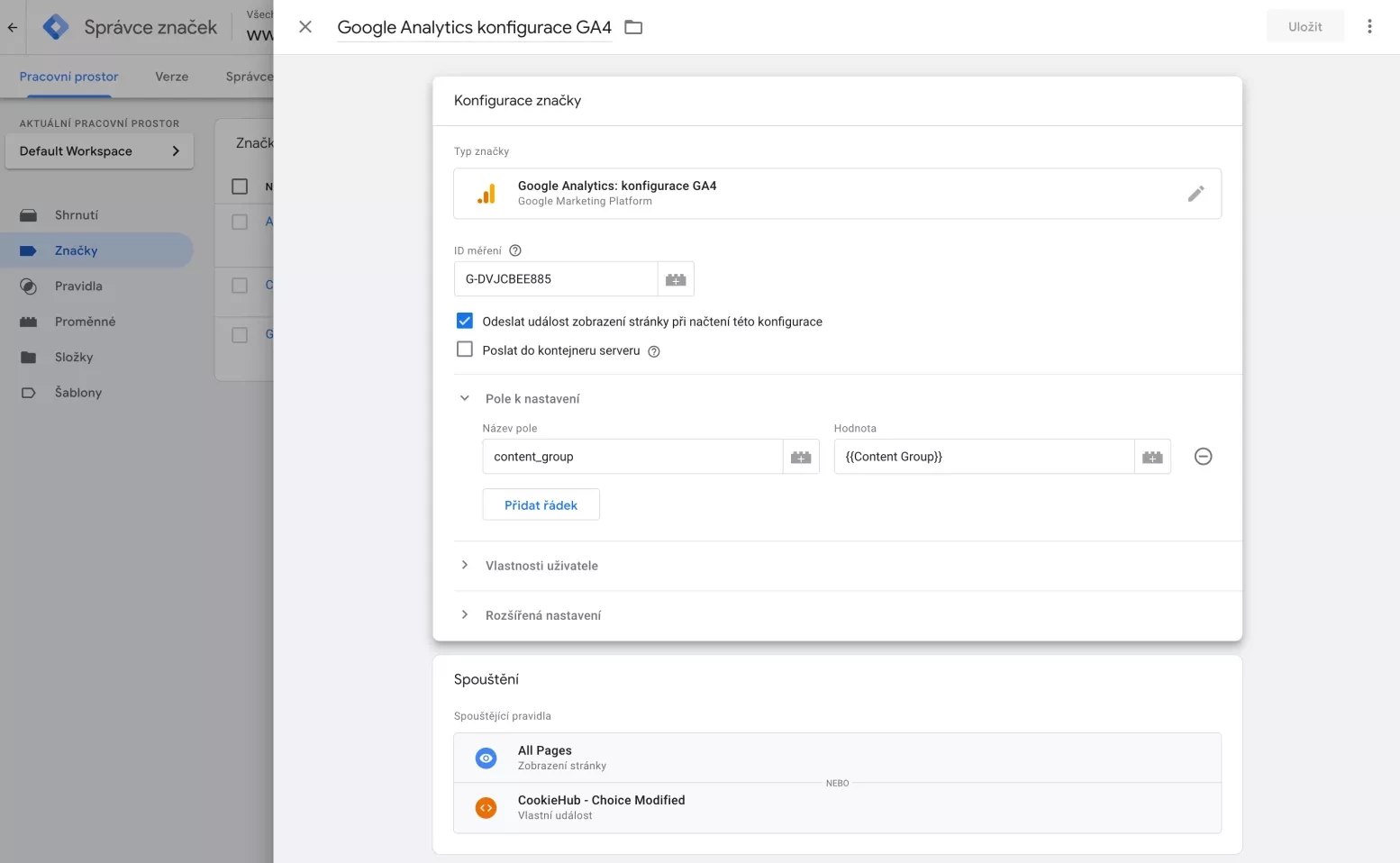The width and height of the screenshot is (1400, 863).
Task: Click CookieHub trigger orange code icon
Action: tap(486, 808)
